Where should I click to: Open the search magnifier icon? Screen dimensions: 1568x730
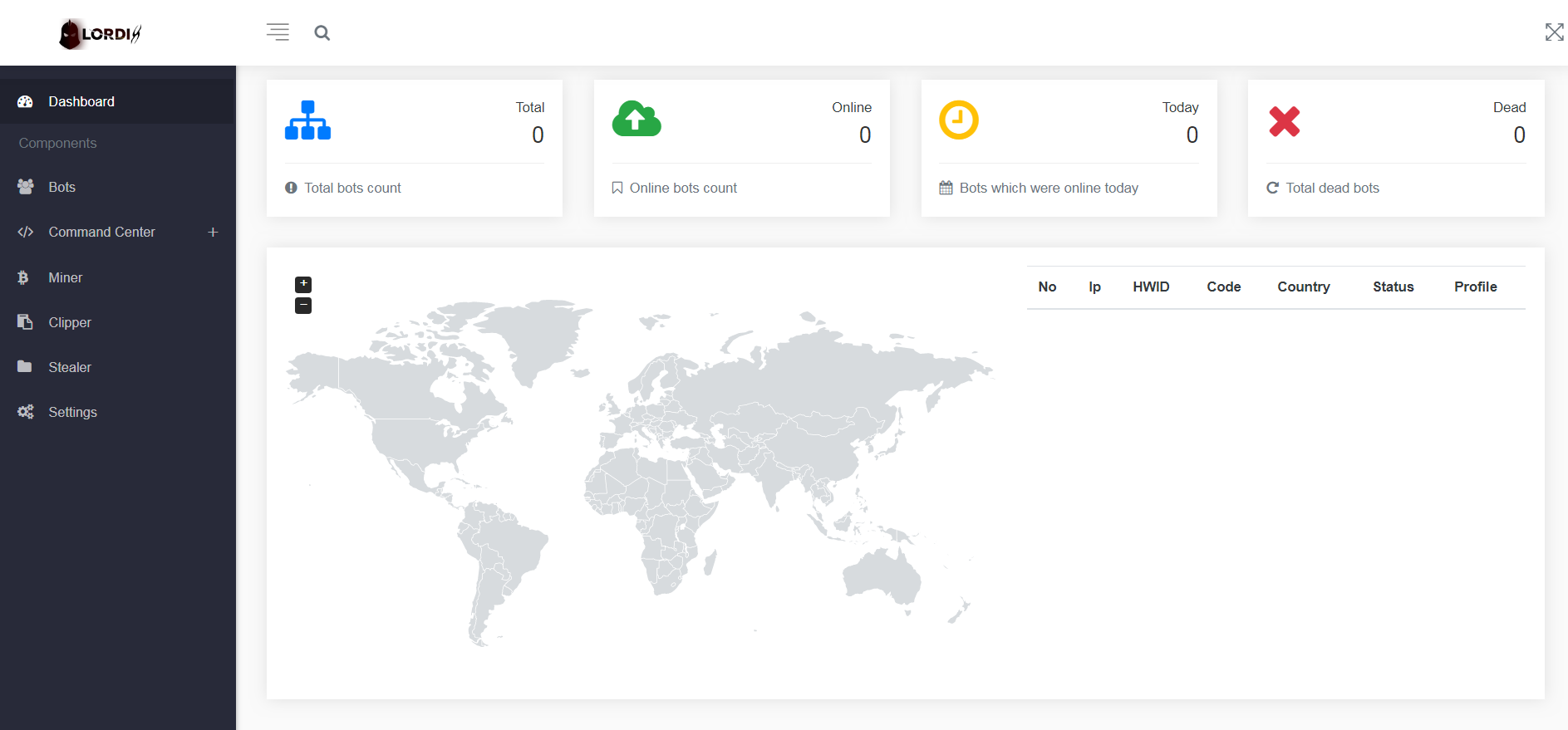[x=322, y=33]
